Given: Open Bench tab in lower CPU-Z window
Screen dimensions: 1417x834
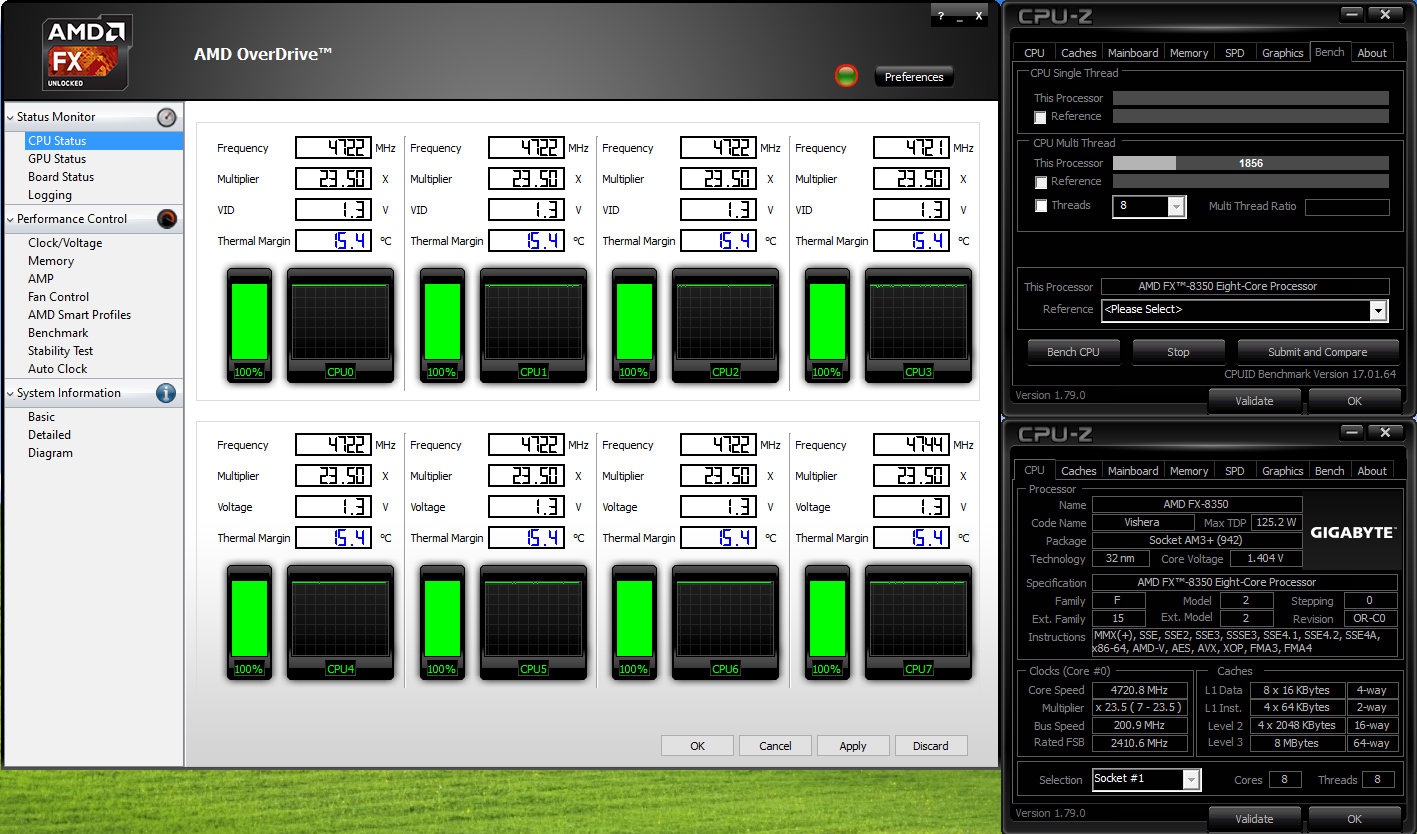Looking at the screenshot, I should (x=1329, y=471).
